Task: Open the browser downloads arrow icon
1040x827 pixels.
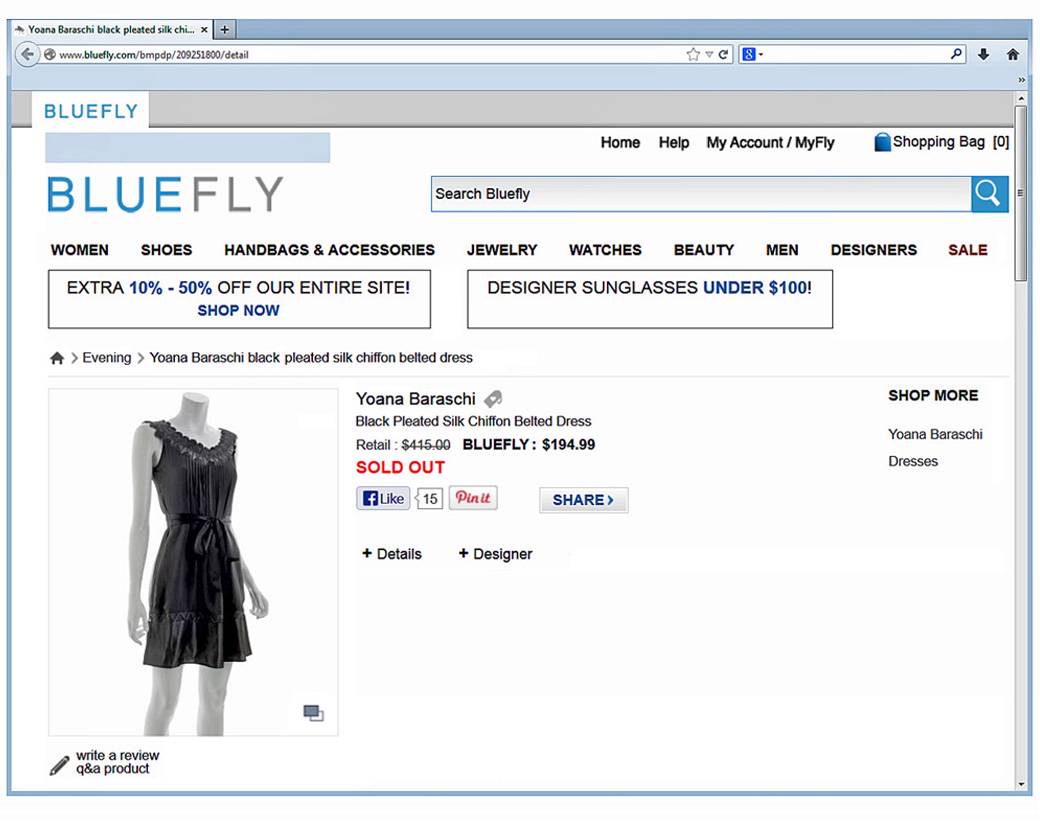Action: tap(984, 54)
